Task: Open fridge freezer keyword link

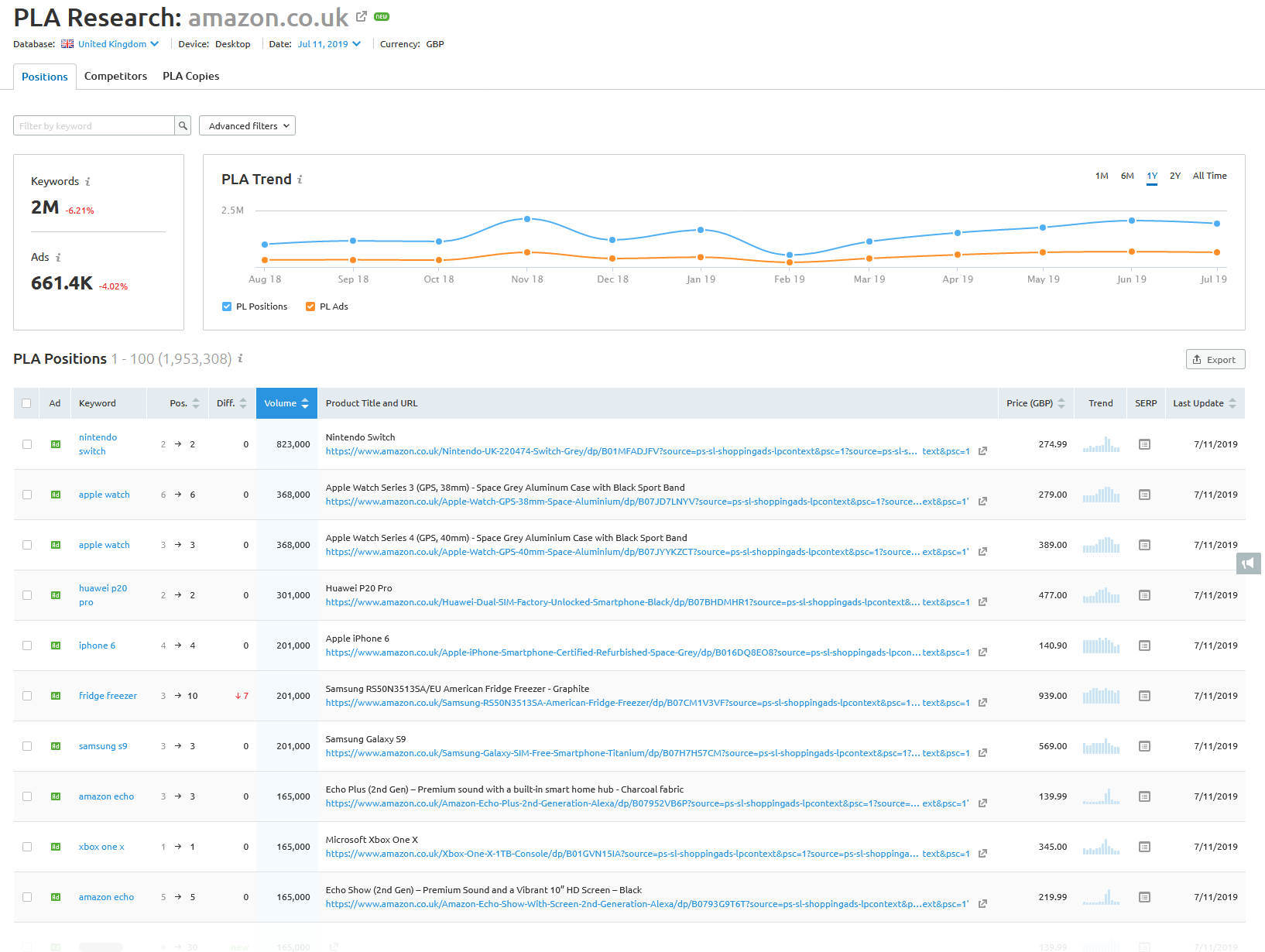Action: point(108,696)
